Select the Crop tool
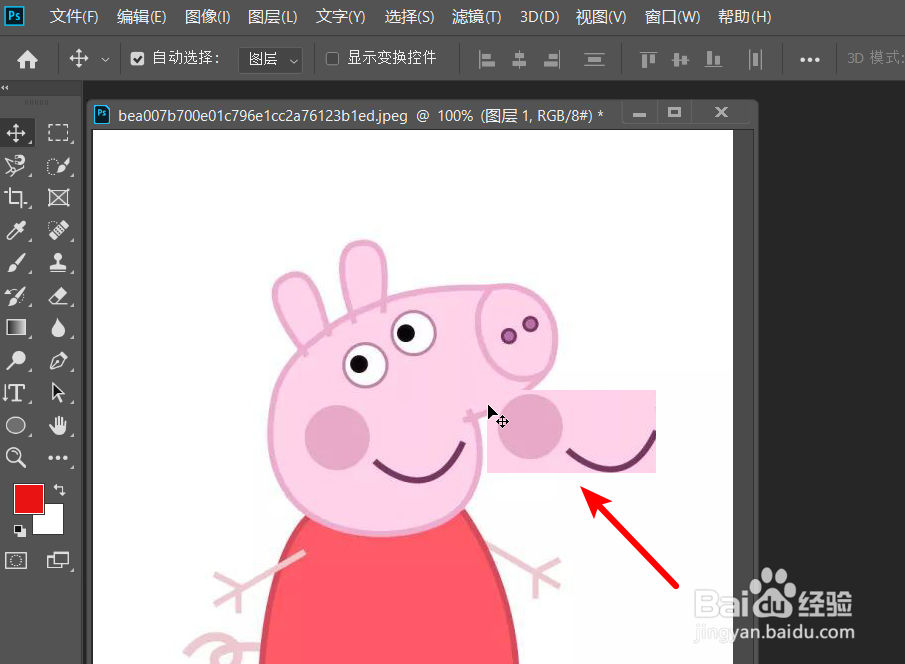This screenshot has width=905, height=664. [16, 198]
